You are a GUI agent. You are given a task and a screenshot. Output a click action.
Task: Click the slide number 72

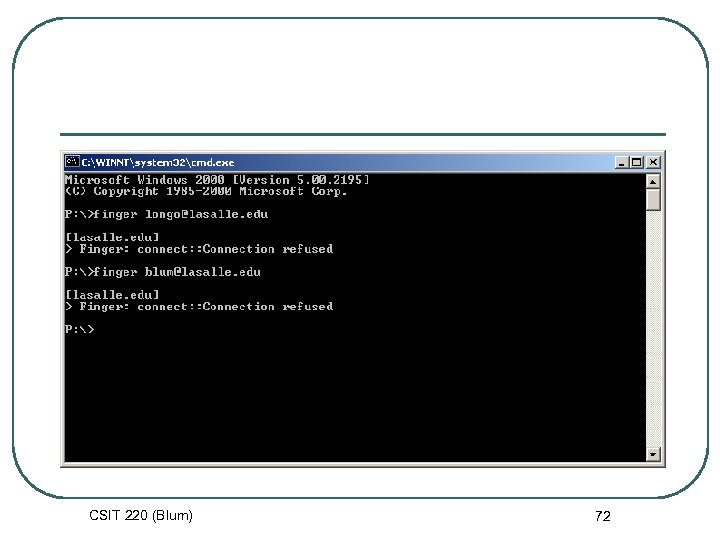pyautogui.click(x=603, y=516)
